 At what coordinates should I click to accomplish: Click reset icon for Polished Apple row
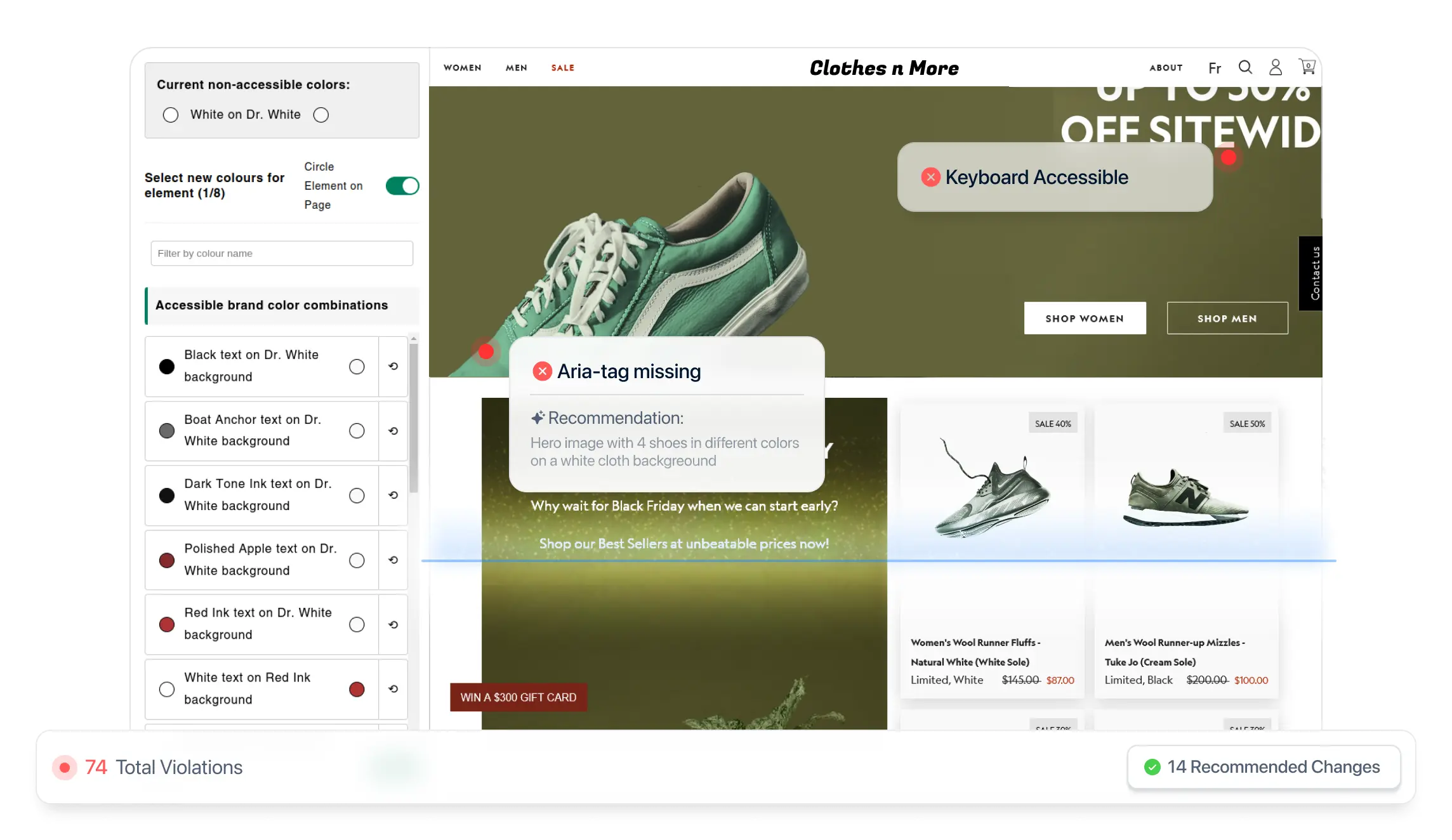click(x=393, y=560)
